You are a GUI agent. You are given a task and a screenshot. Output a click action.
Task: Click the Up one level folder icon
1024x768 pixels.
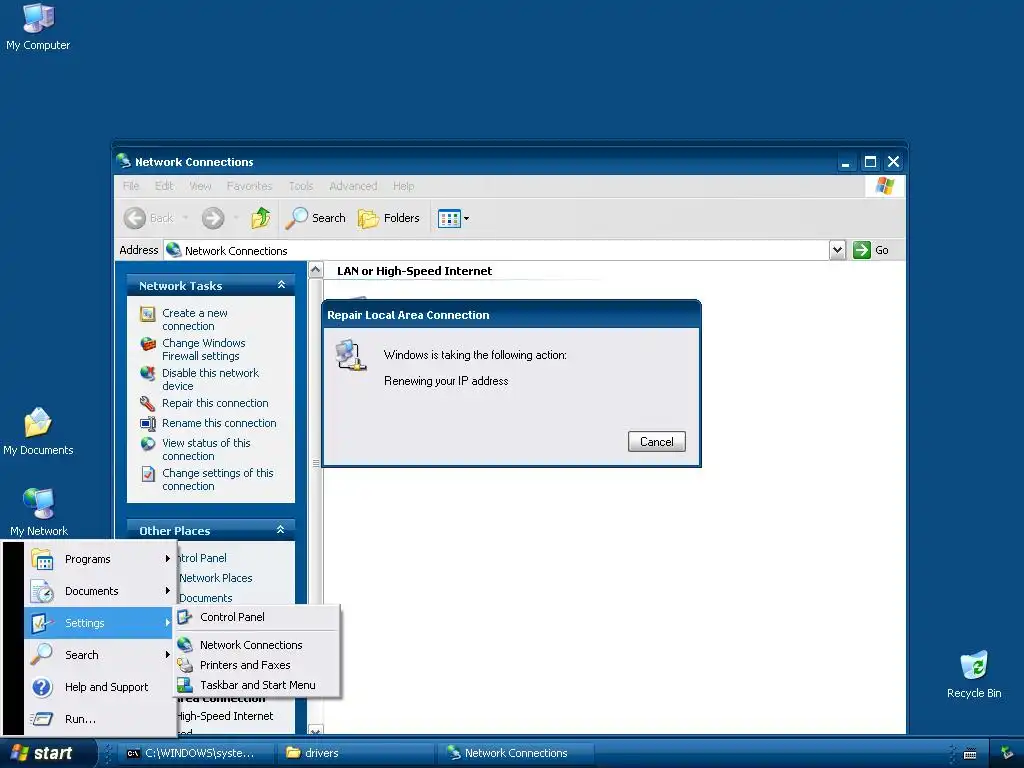[261, 218]
